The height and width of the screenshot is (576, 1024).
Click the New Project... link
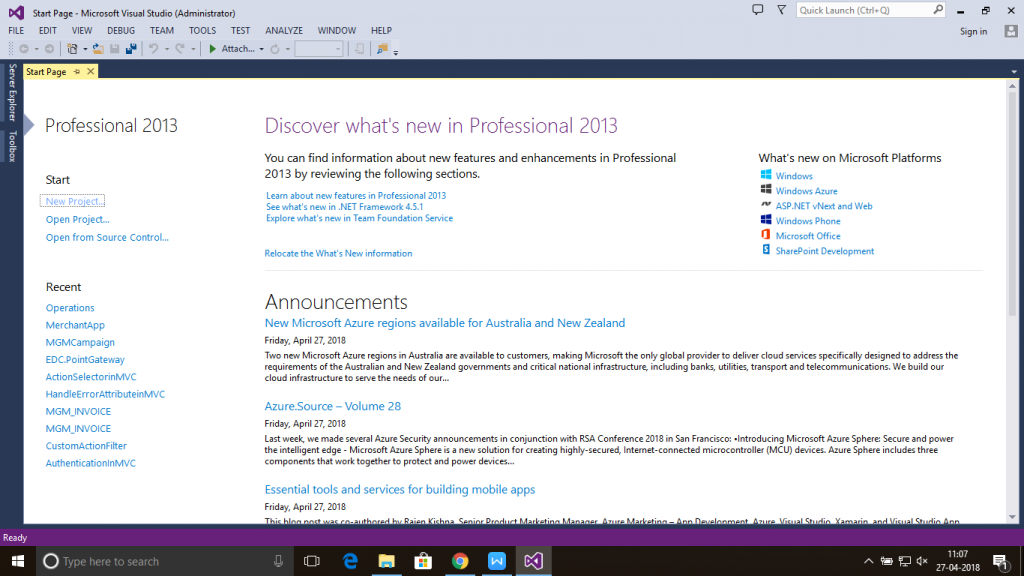pyautogui.click(x=74, y=201)
